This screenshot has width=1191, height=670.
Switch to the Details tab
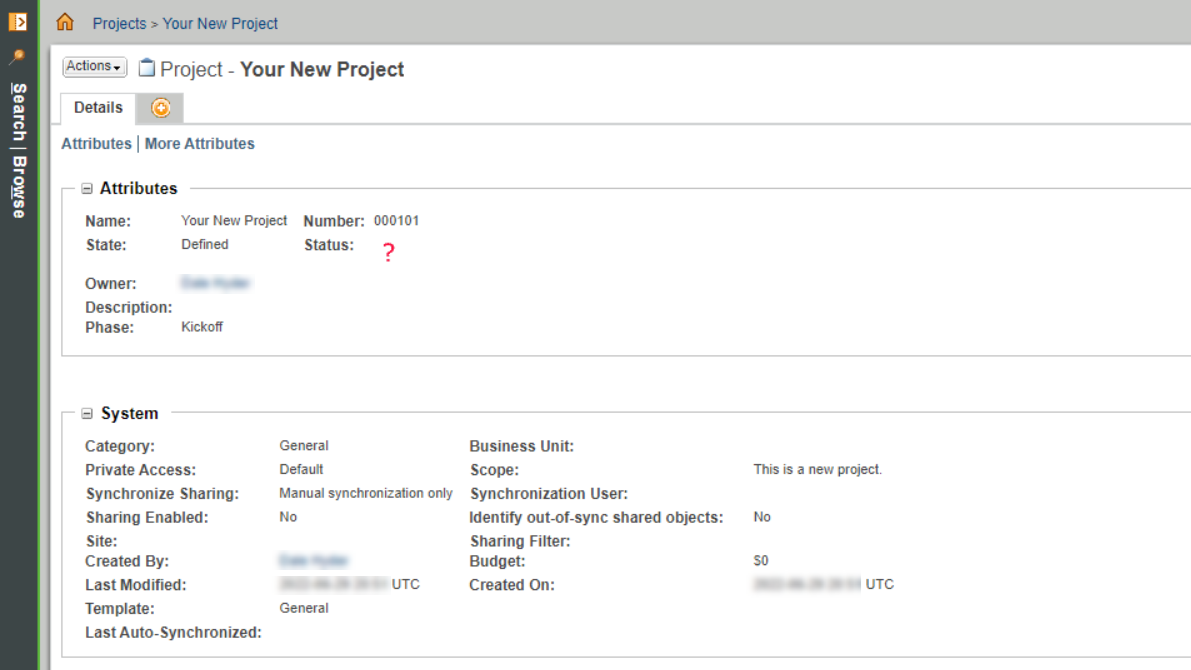pos(97,108)
